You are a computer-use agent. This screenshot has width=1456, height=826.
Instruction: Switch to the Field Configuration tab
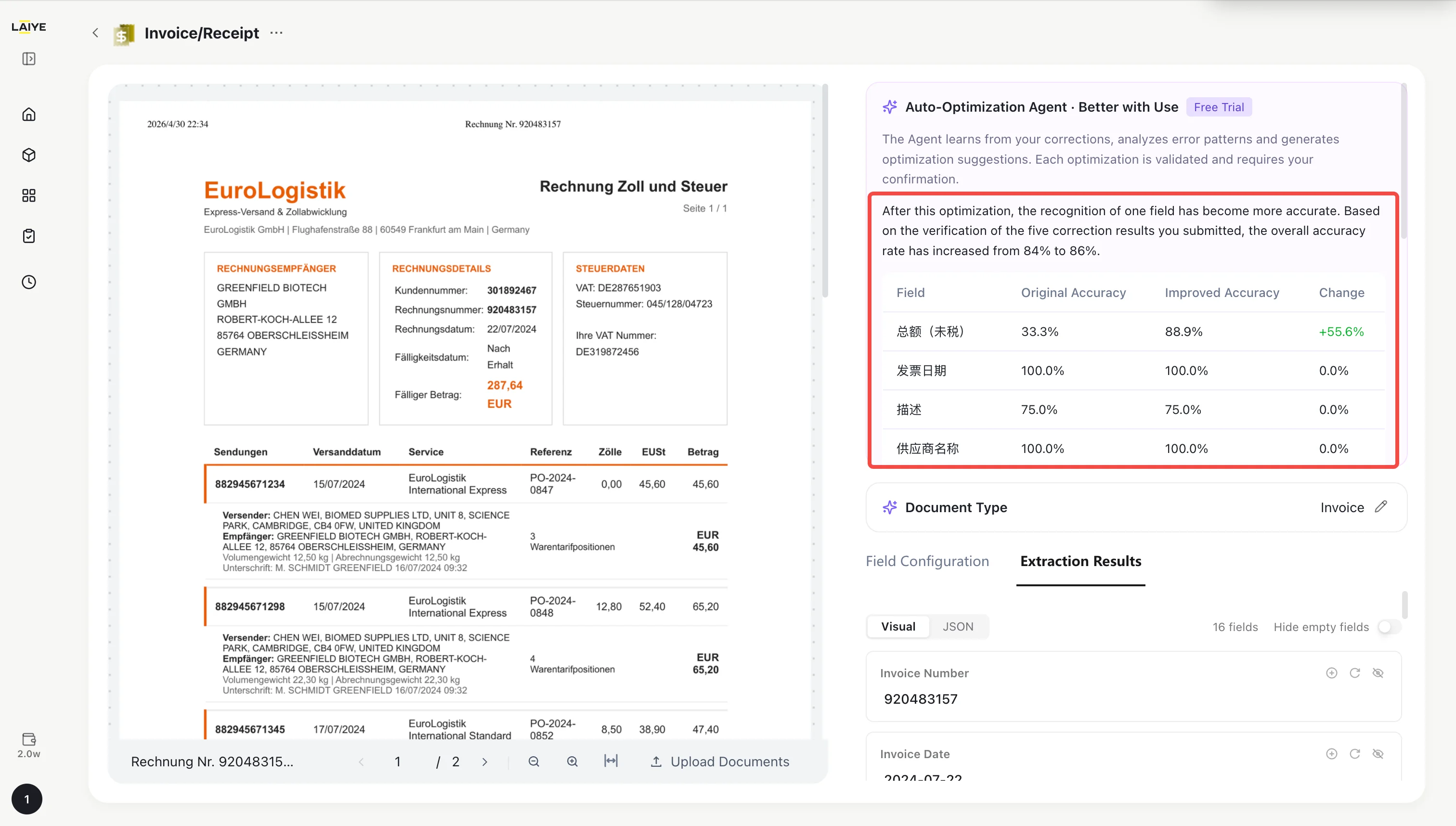(x=927, y=561)
